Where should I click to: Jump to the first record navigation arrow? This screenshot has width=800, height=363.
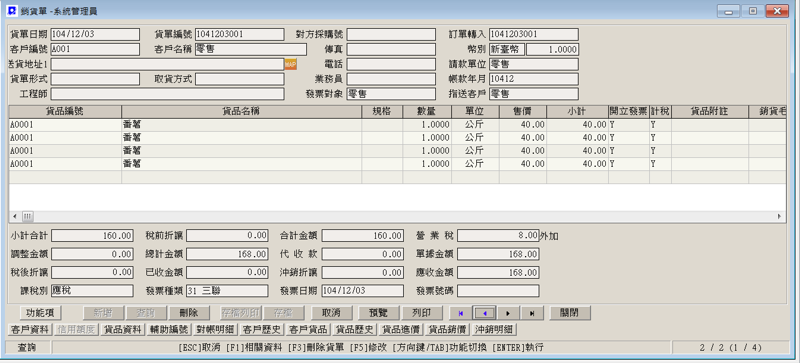[461, 313]
